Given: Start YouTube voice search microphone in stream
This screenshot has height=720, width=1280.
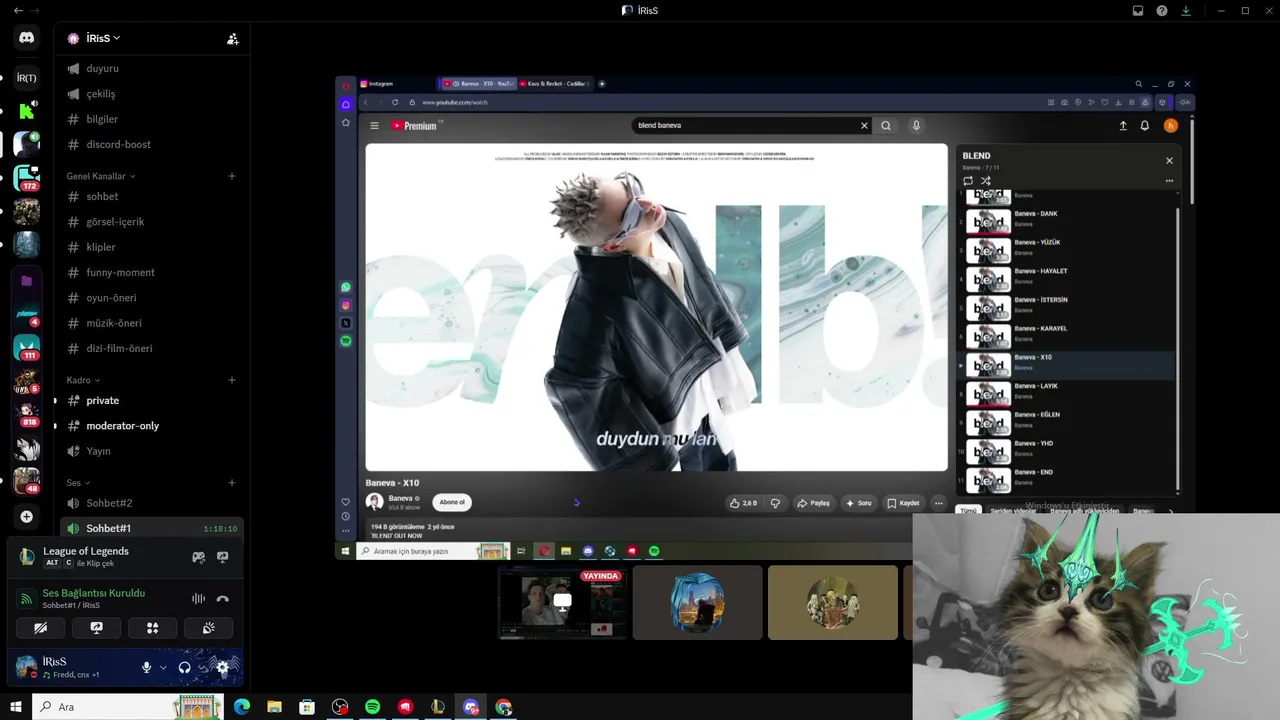Looking at the screenshot, I should (x=916, y=126).
